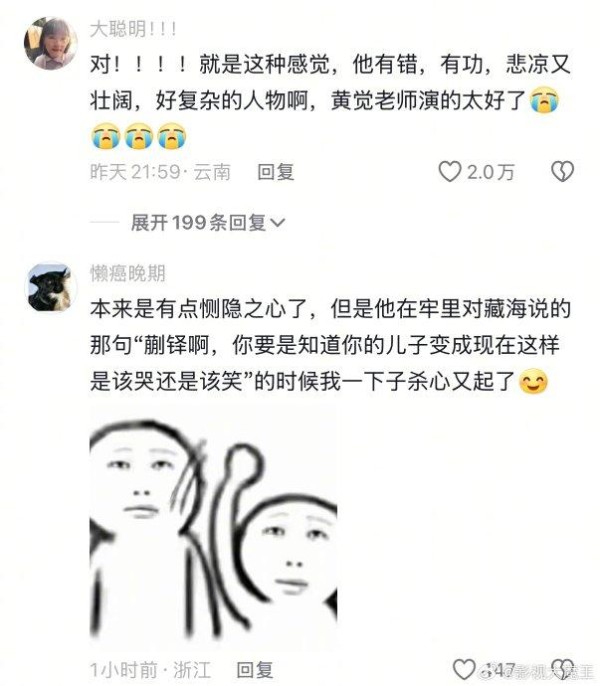Like the comment by 大聪明!!!

(x=450, y=172)
